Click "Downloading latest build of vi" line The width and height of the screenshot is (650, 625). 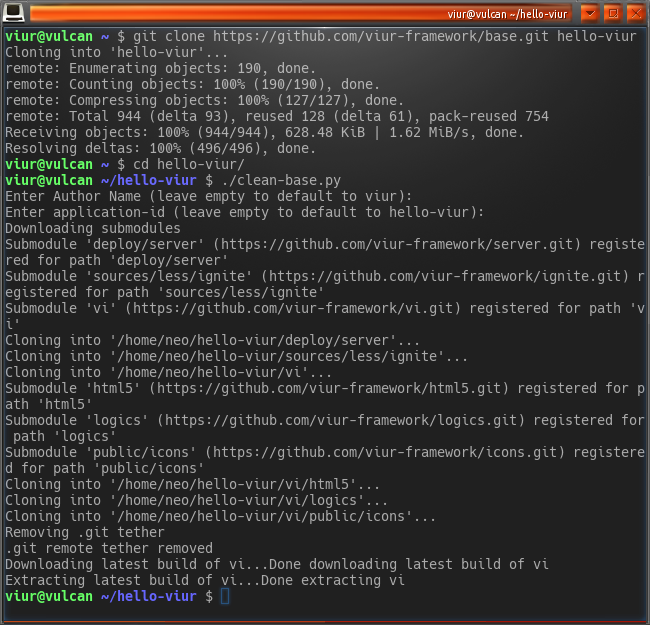(x=277, y=564)
